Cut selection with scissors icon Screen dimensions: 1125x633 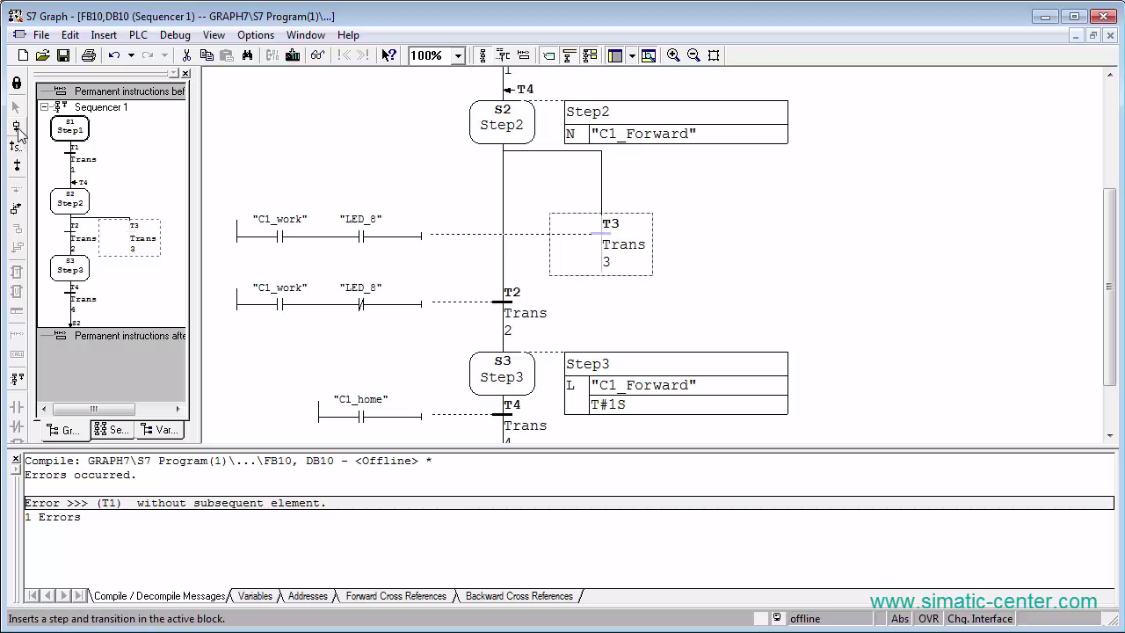tap(187, 55)
